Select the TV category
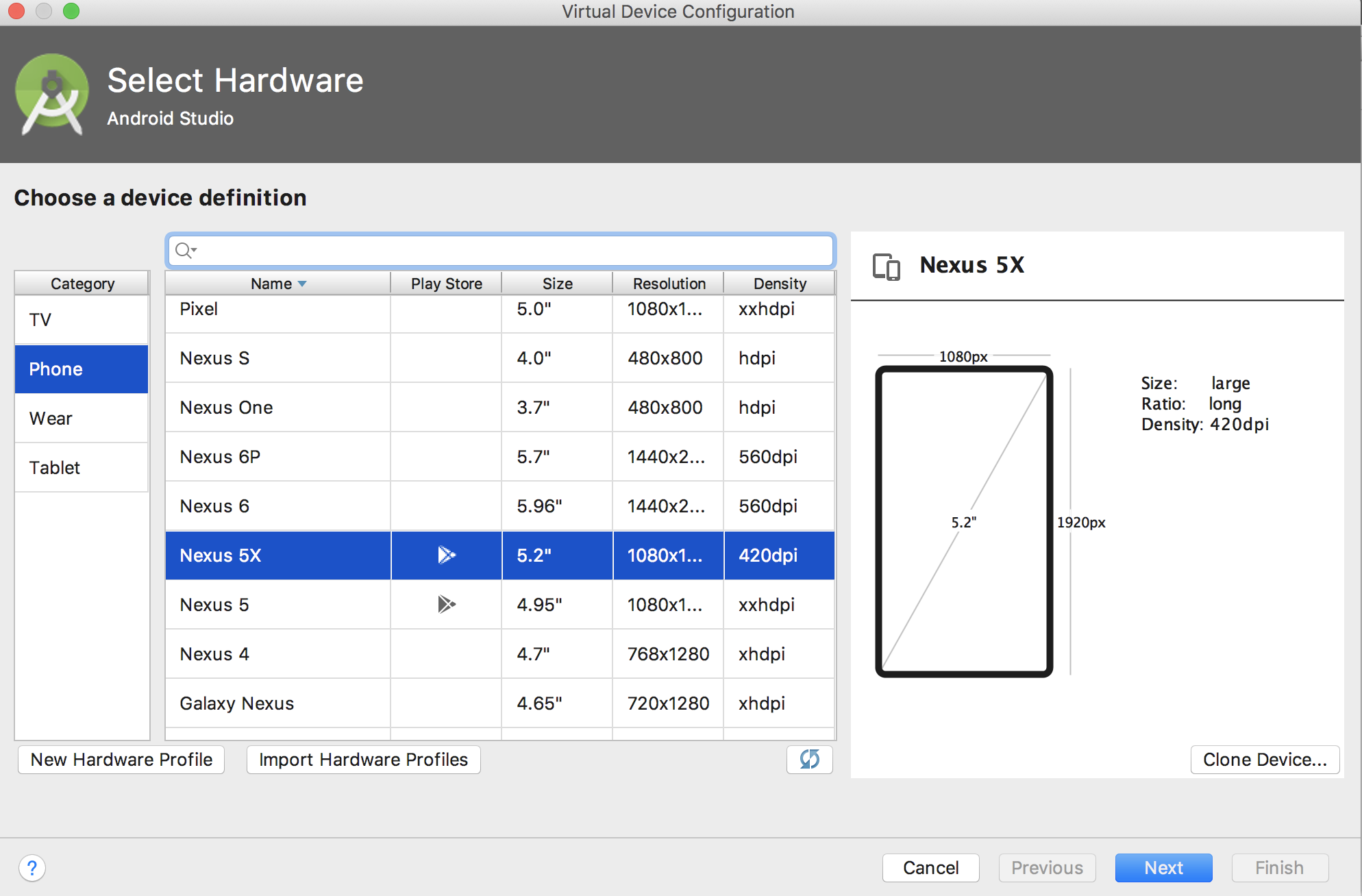This screenshot has width=1362, height=896. tap(82, 320)
